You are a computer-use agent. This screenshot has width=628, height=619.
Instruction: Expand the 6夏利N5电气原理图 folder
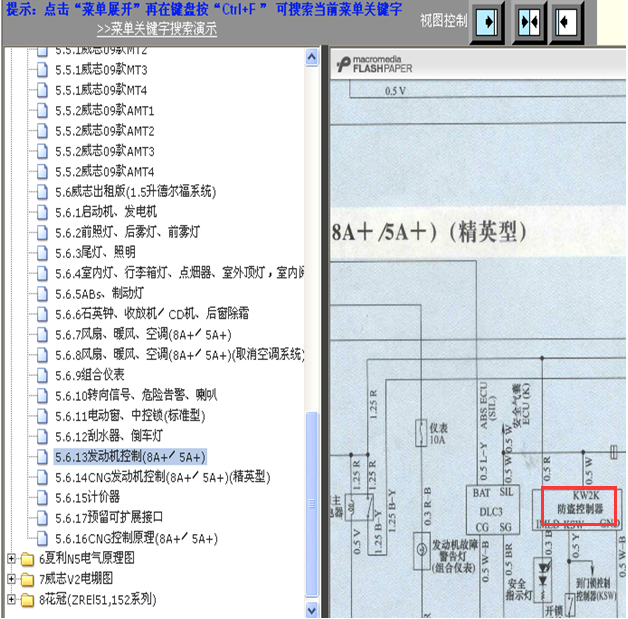coord(11,558)
